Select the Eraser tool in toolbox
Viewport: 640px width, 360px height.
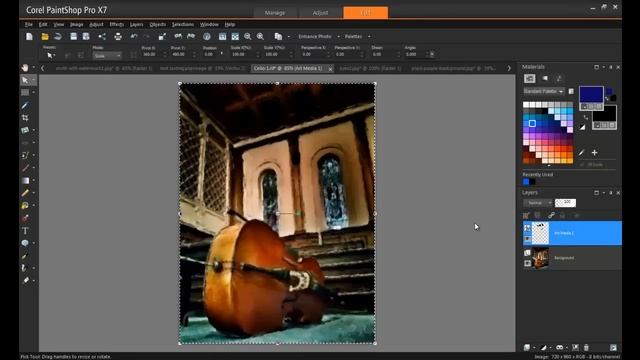coord(25,280)
